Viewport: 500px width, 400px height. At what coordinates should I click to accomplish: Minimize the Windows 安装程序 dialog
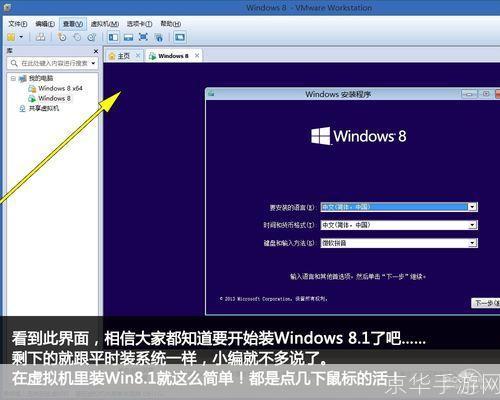469,94
